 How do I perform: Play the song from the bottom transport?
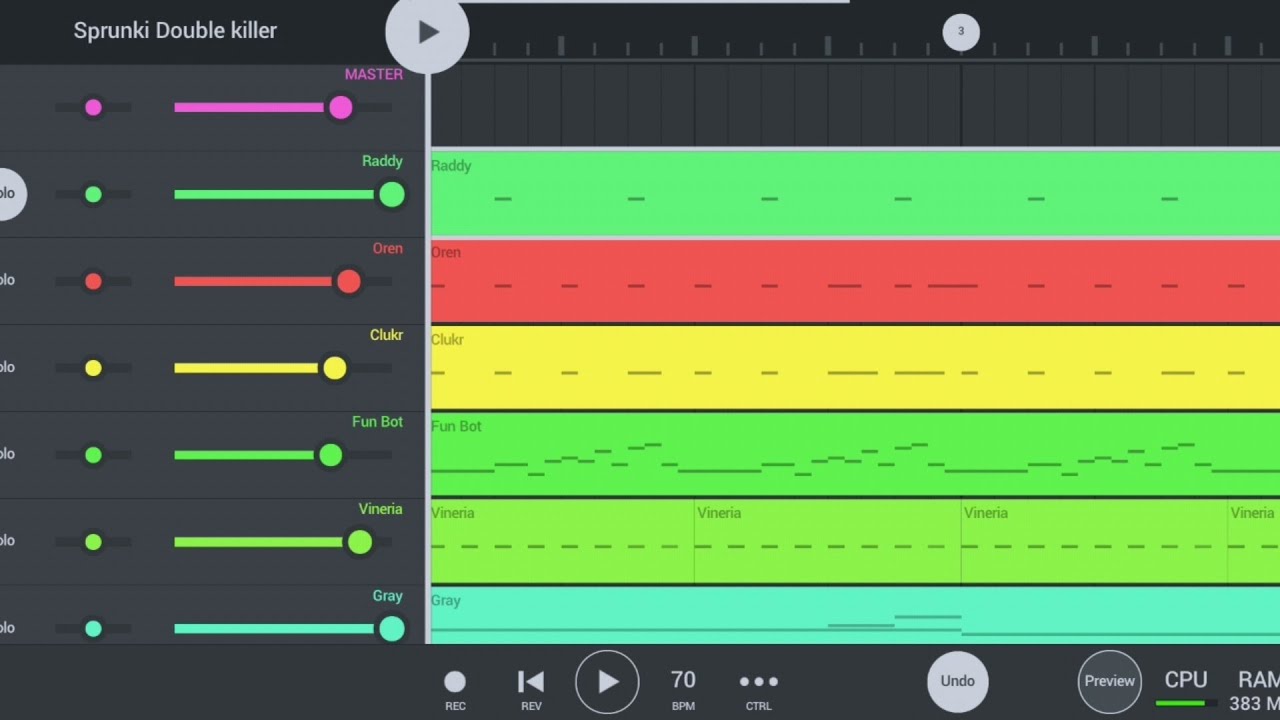point(607,682)
